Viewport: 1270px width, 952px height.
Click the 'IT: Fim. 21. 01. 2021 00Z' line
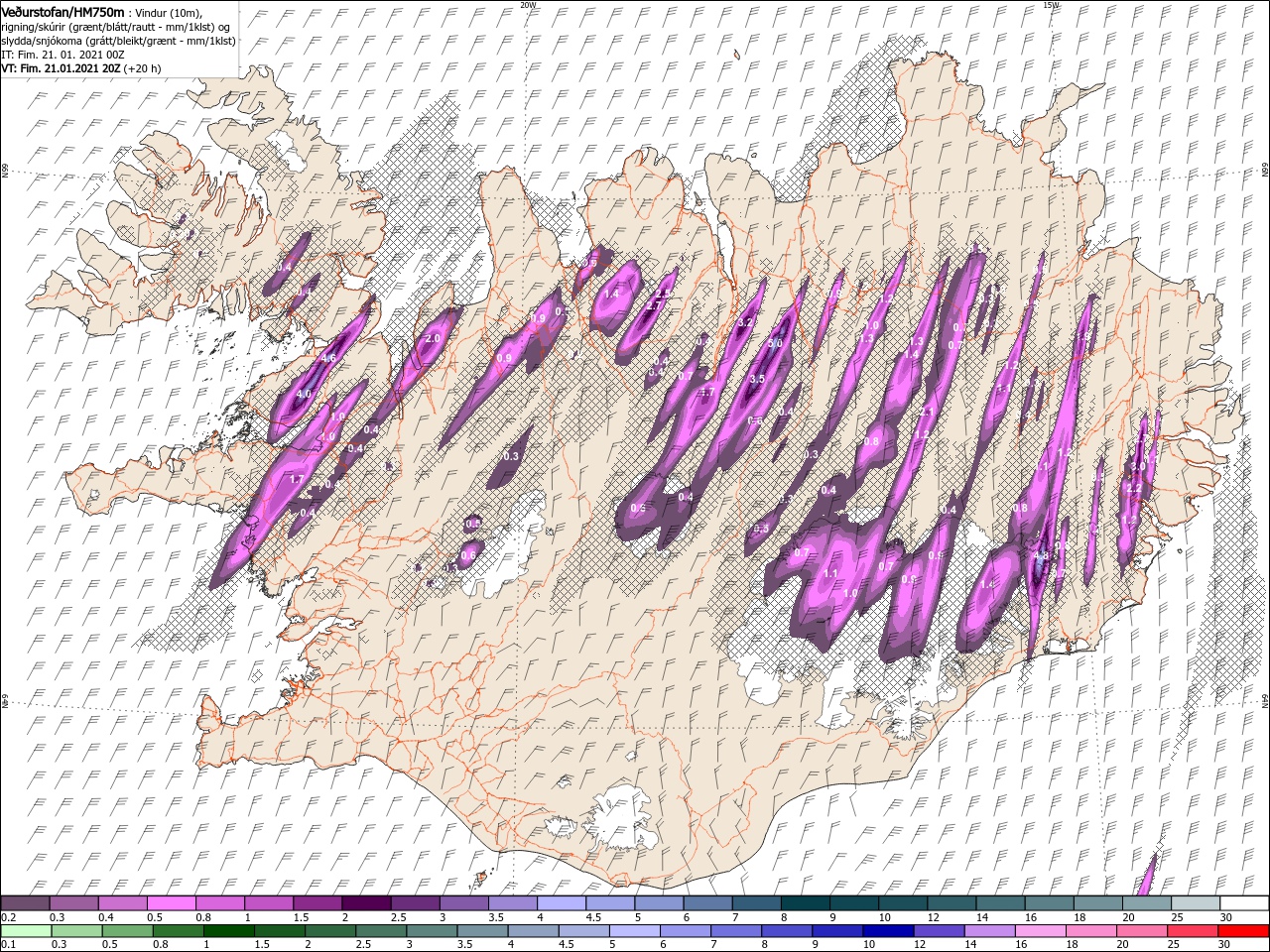pyautogui.click(x=63, y=55)
